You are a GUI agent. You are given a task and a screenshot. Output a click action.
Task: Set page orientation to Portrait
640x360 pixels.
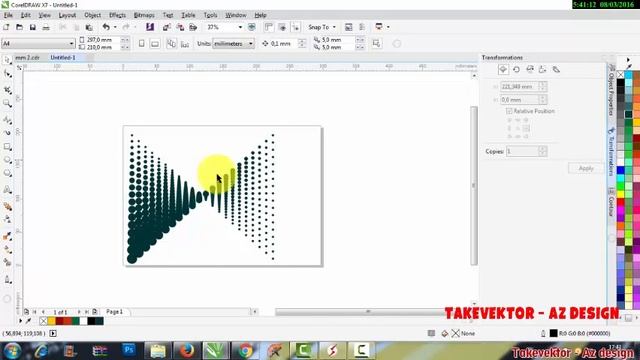pyautogui.click(x=142, y=43)
